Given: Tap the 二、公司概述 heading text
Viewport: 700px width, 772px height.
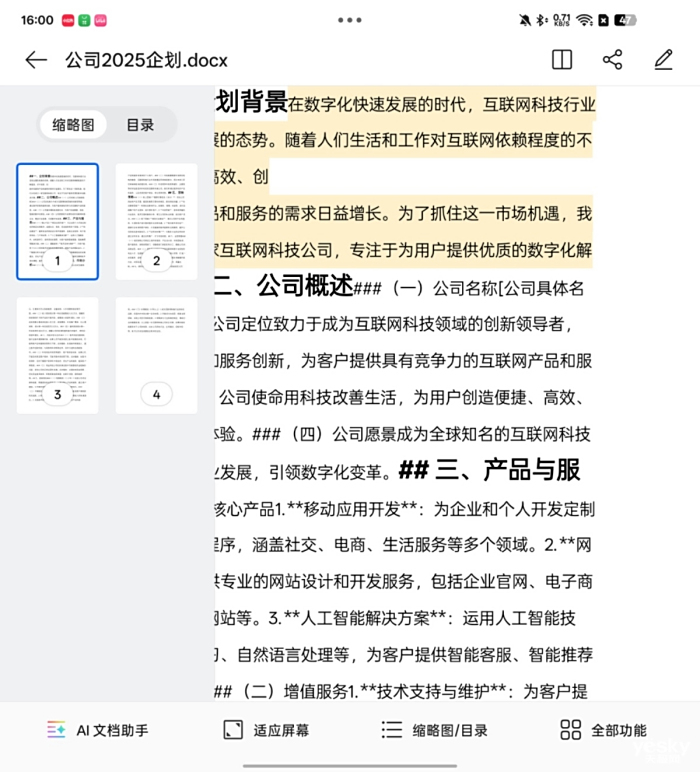Looking at the screenshot, I should click(282, 287).
